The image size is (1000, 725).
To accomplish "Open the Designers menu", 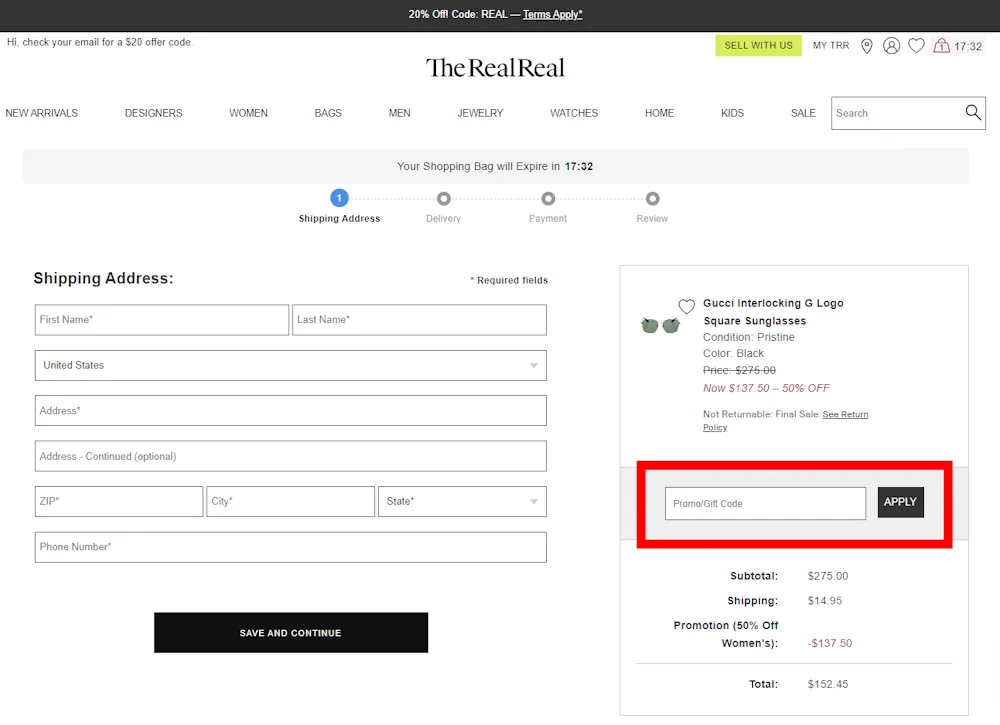I will (153, 113).
